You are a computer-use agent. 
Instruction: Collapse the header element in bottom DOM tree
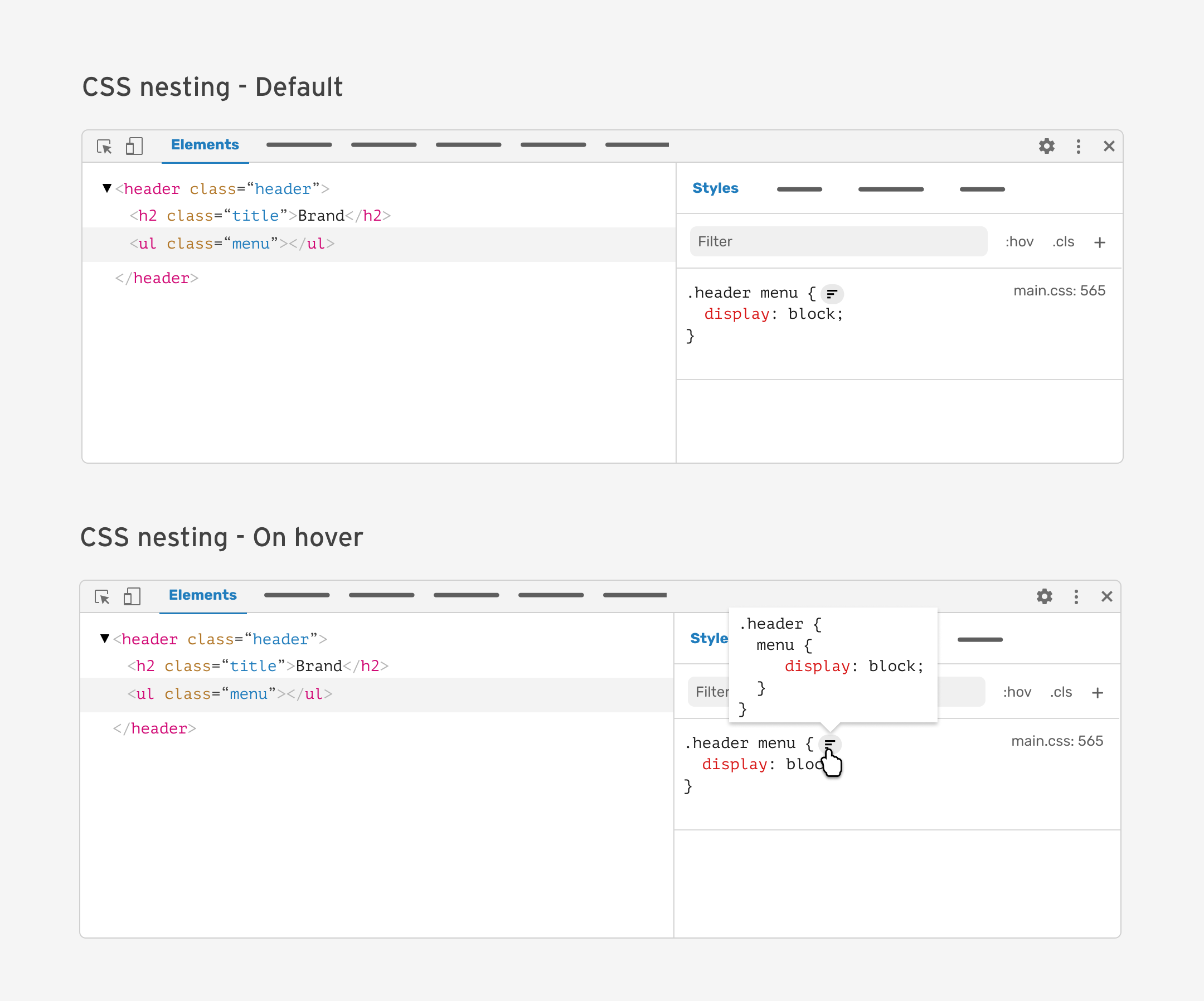click(x=104, y=639)
